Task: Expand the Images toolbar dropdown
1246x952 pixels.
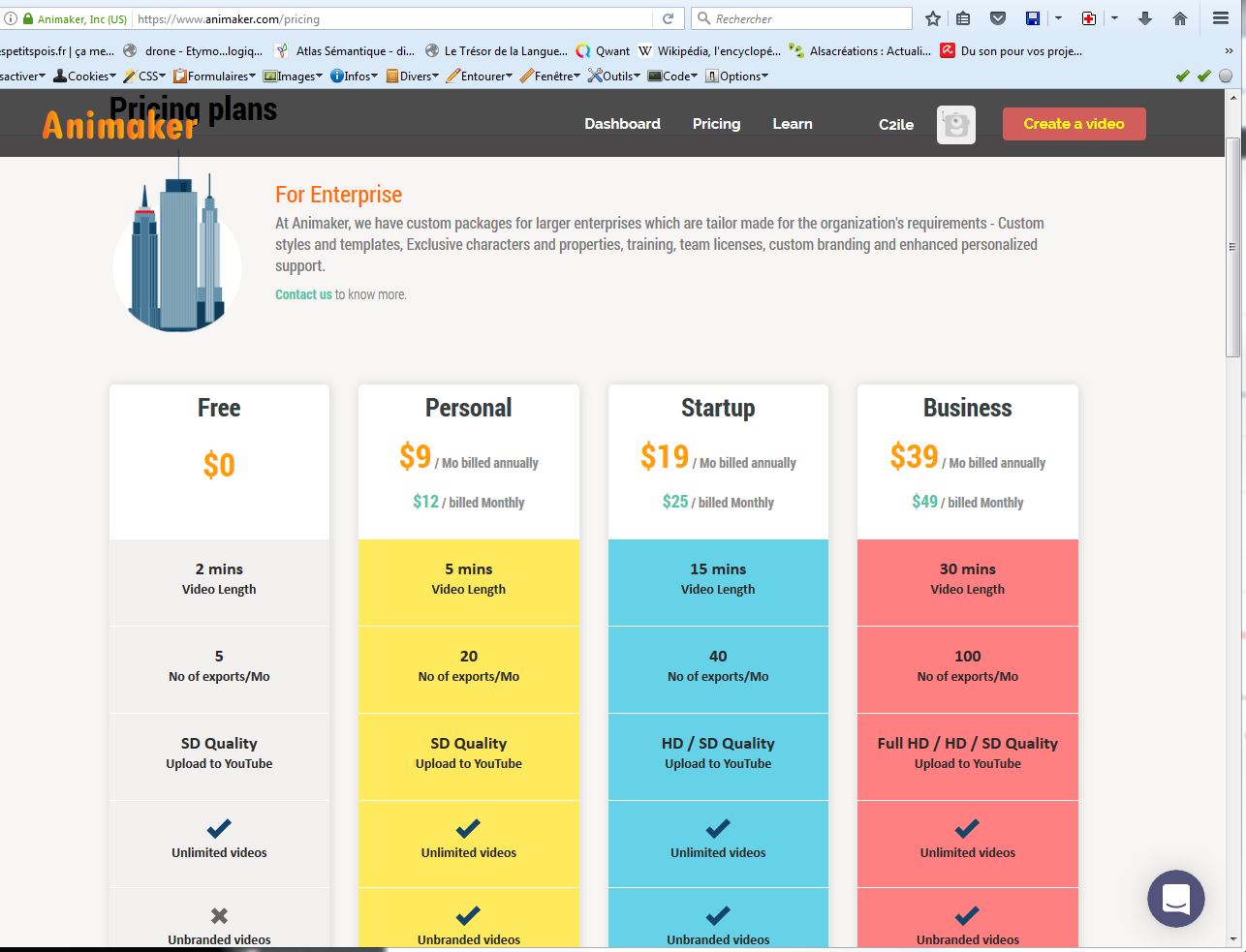Action: point(294,77)
